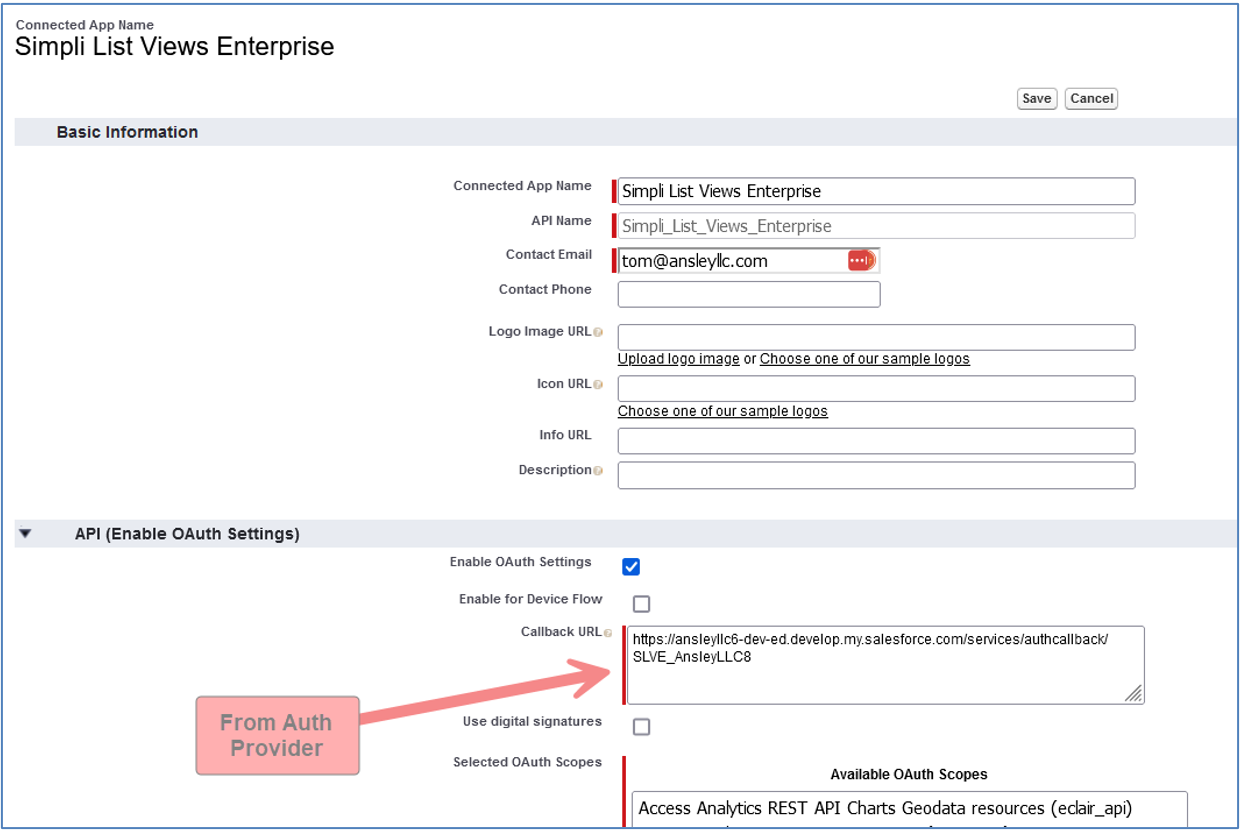Edit the Contact Email field
1240x830 pixels.
click(748, 261)
